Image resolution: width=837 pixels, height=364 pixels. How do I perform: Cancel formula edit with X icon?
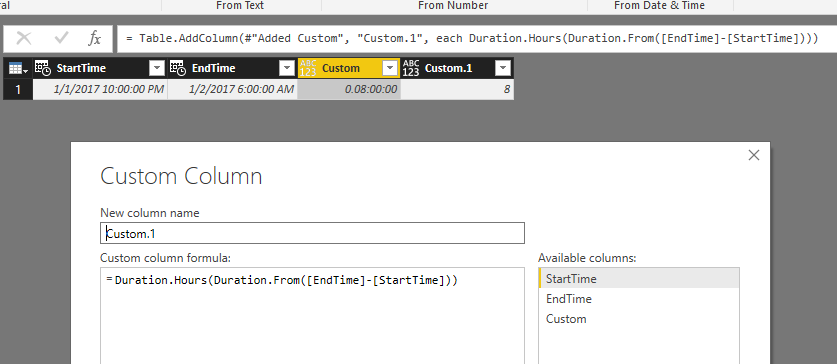(25, 38)
